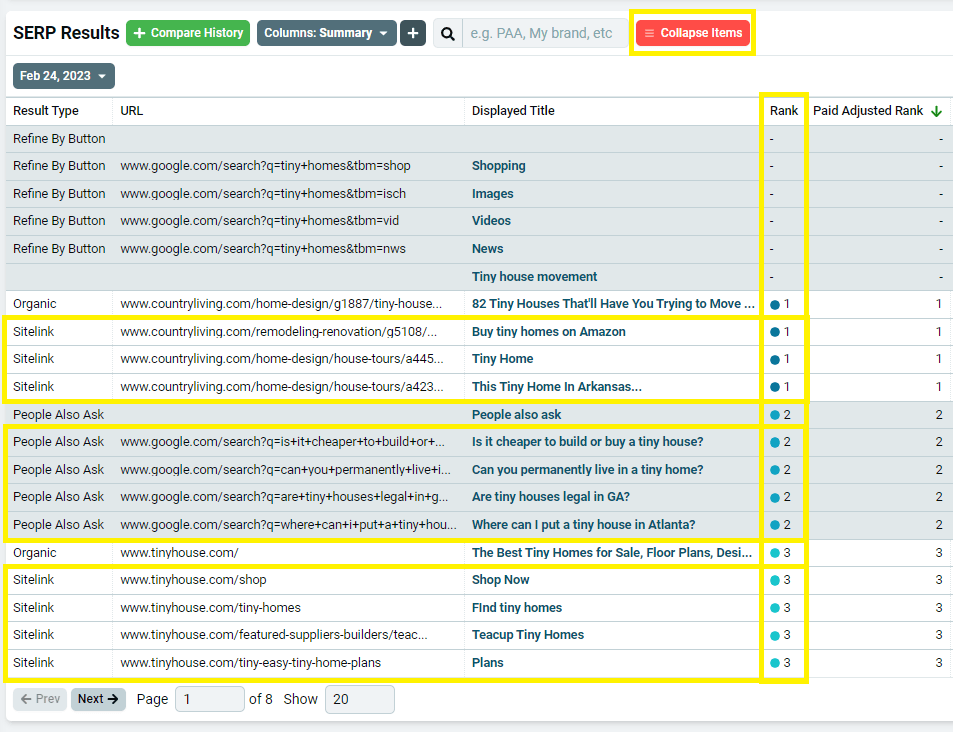Open the Shopping title link
This screenshot has height=732, width=953.
click(x=498, y=166)
